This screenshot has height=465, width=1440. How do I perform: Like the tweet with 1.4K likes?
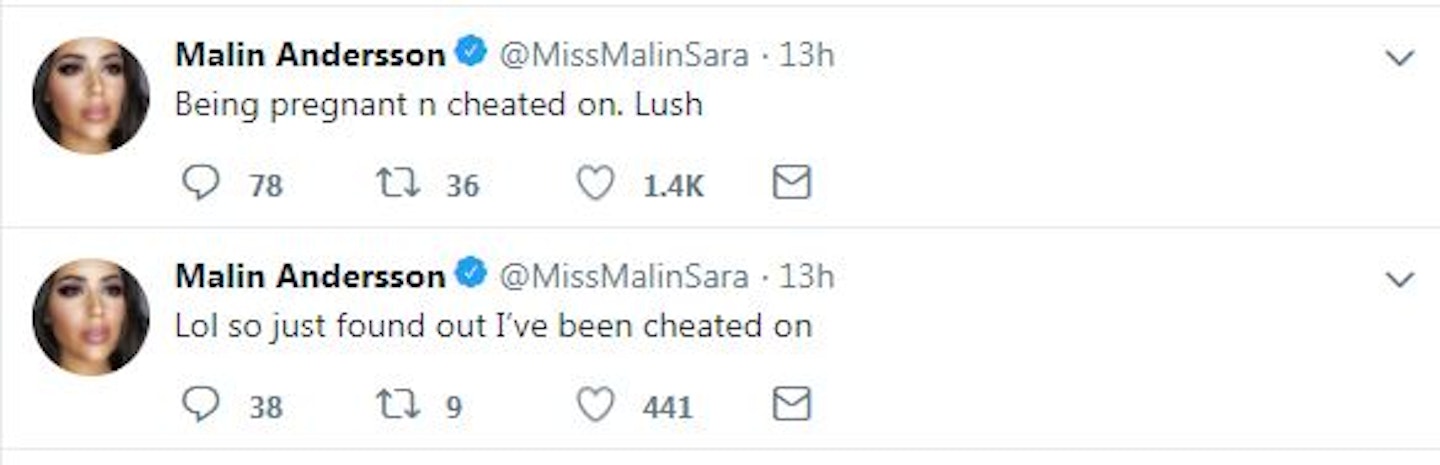point(596,183)
